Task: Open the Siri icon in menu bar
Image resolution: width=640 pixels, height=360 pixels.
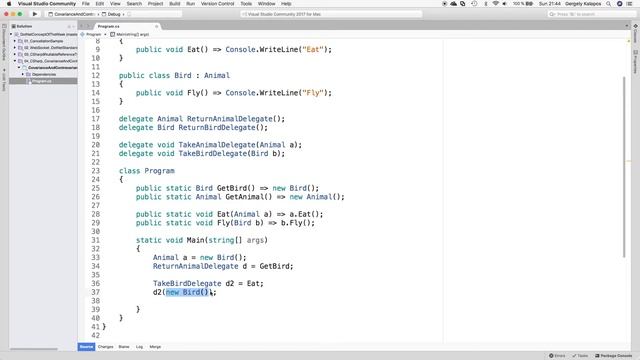Action: (x=620, y=4)
